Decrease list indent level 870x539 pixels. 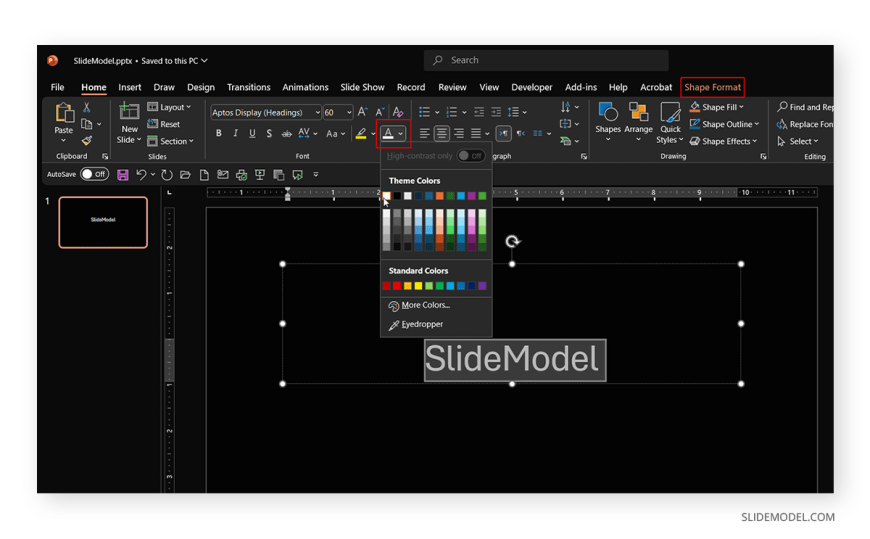(x=479, y=112)
